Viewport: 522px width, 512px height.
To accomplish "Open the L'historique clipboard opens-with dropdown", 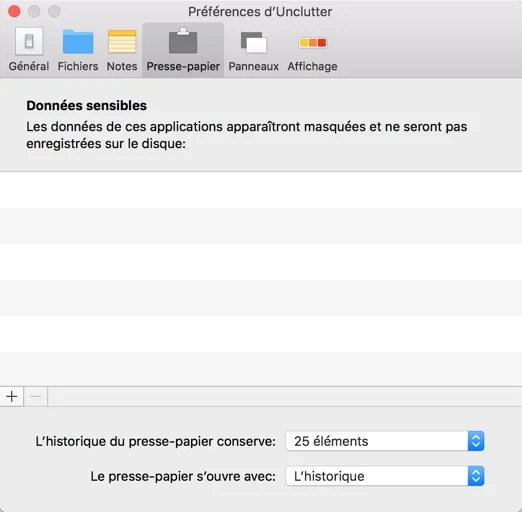I will [x=385, y=476].
